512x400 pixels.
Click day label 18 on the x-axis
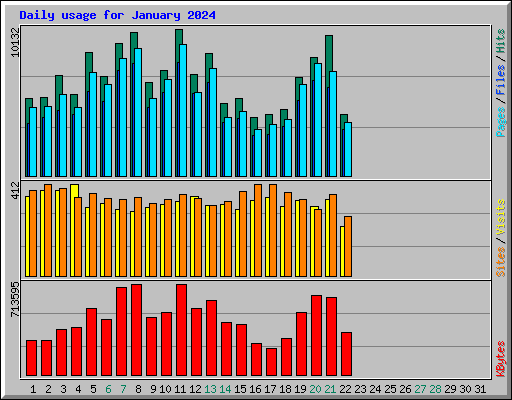point(285,389)
